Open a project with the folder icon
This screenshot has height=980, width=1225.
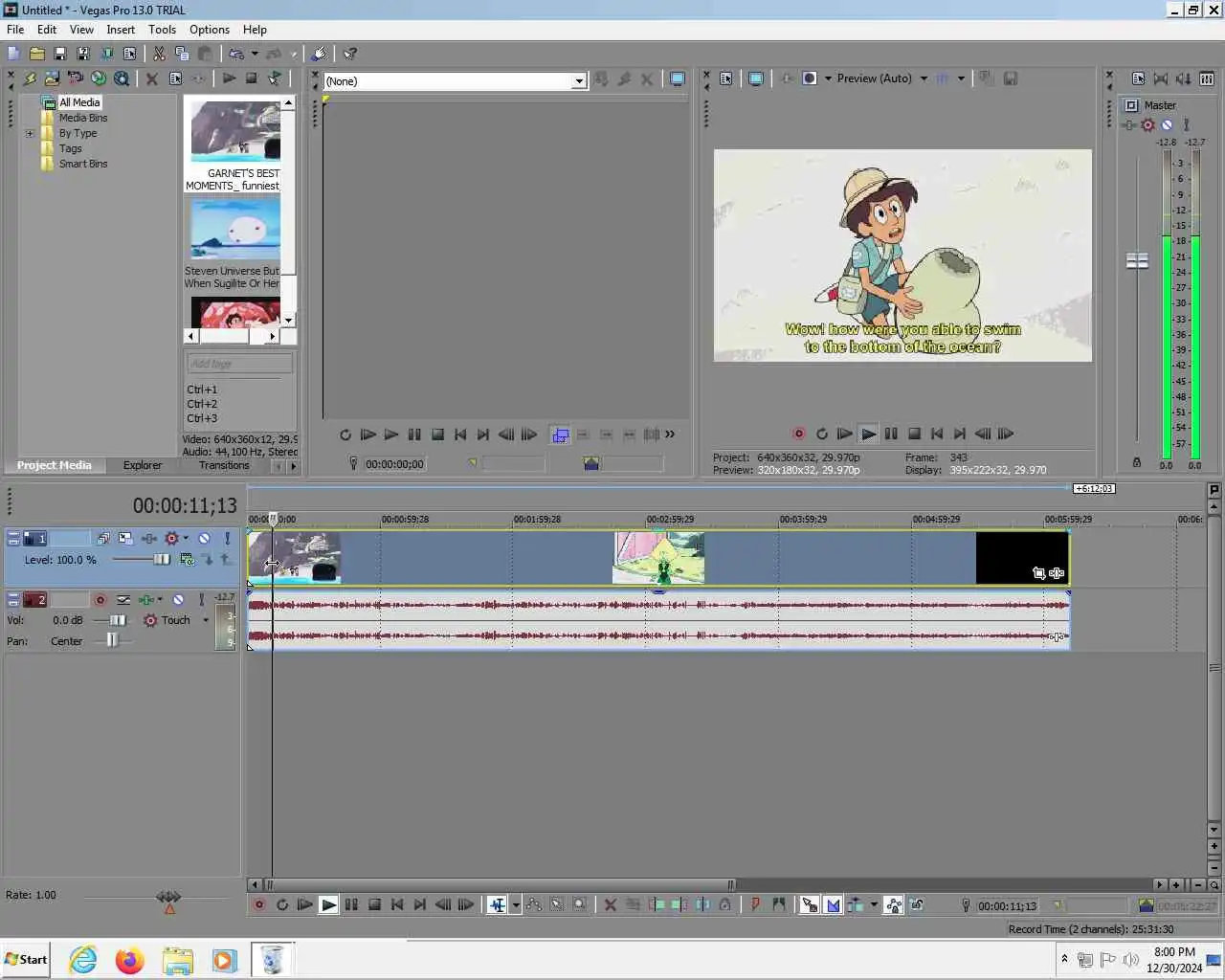click(36, 54)
